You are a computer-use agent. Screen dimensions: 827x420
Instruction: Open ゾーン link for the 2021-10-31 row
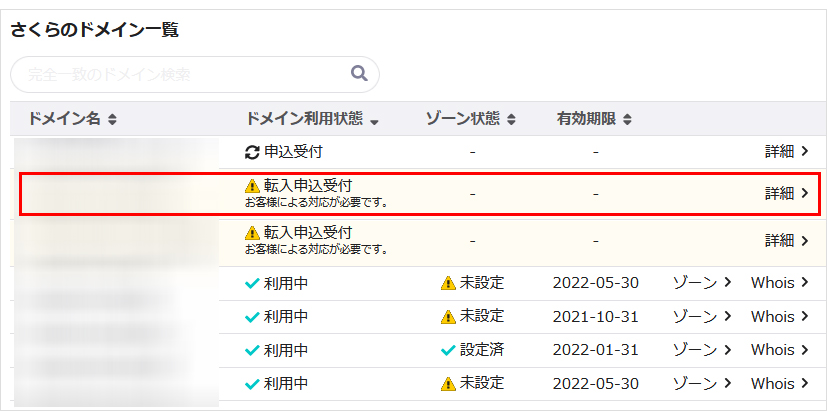[702, 317]
